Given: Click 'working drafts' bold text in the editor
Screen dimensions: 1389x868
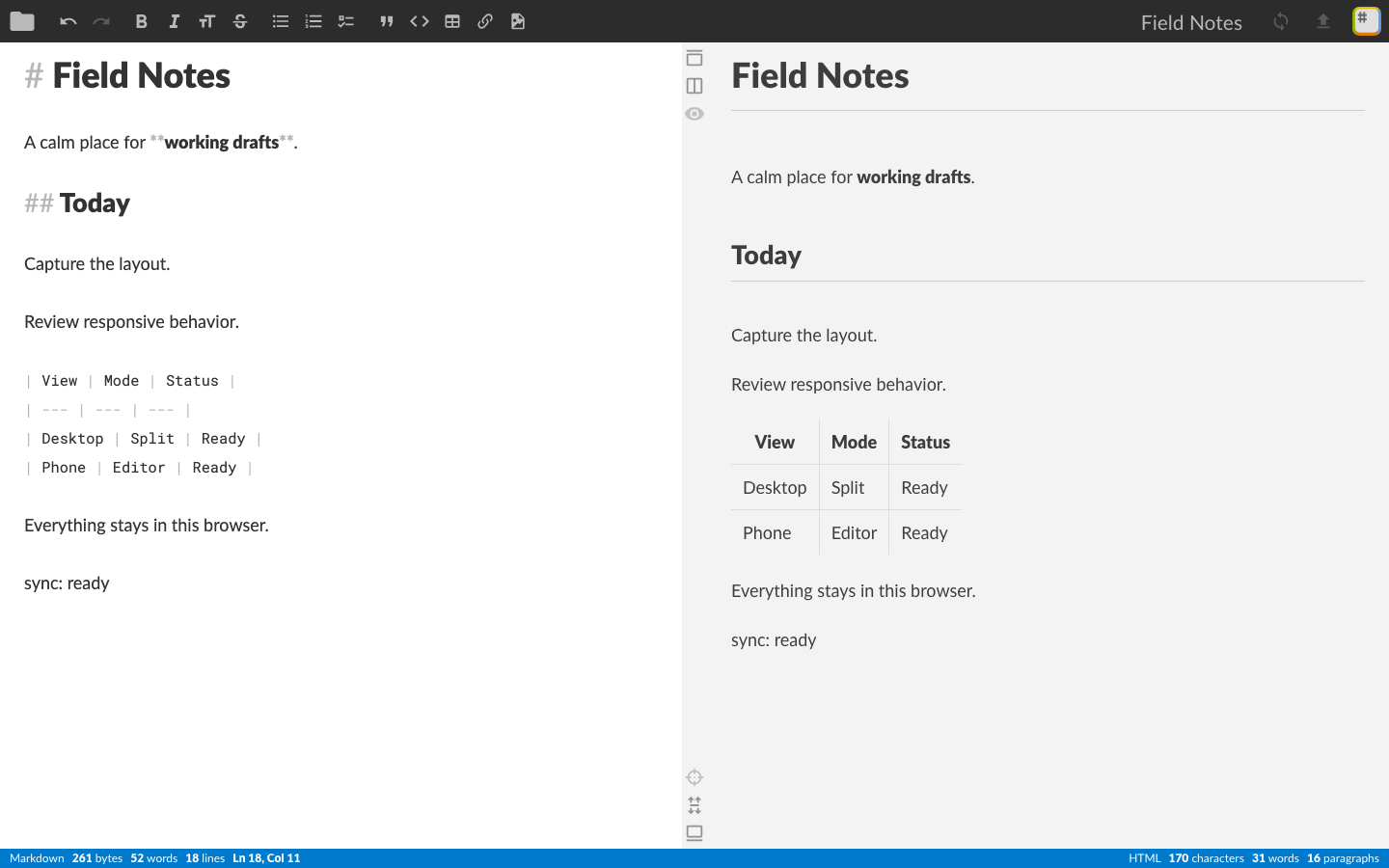Looking at the screenshot, I should tap(222, 143).
